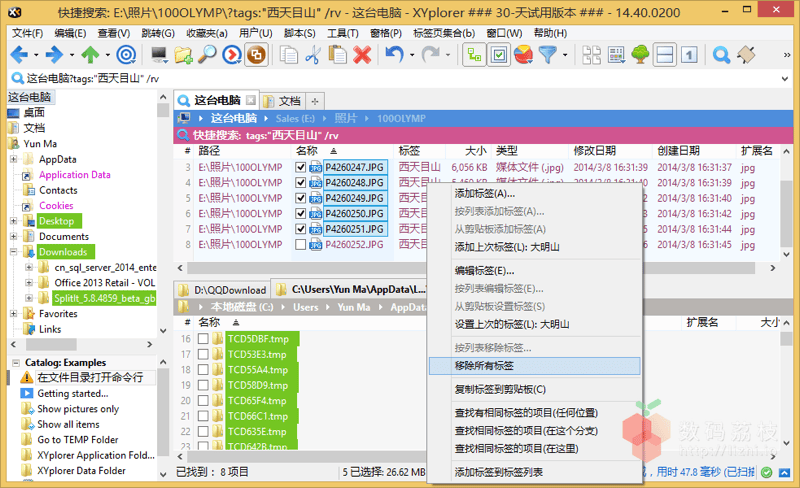
Task: Toggle color filters pie chart icon
Action: (523, 55)
